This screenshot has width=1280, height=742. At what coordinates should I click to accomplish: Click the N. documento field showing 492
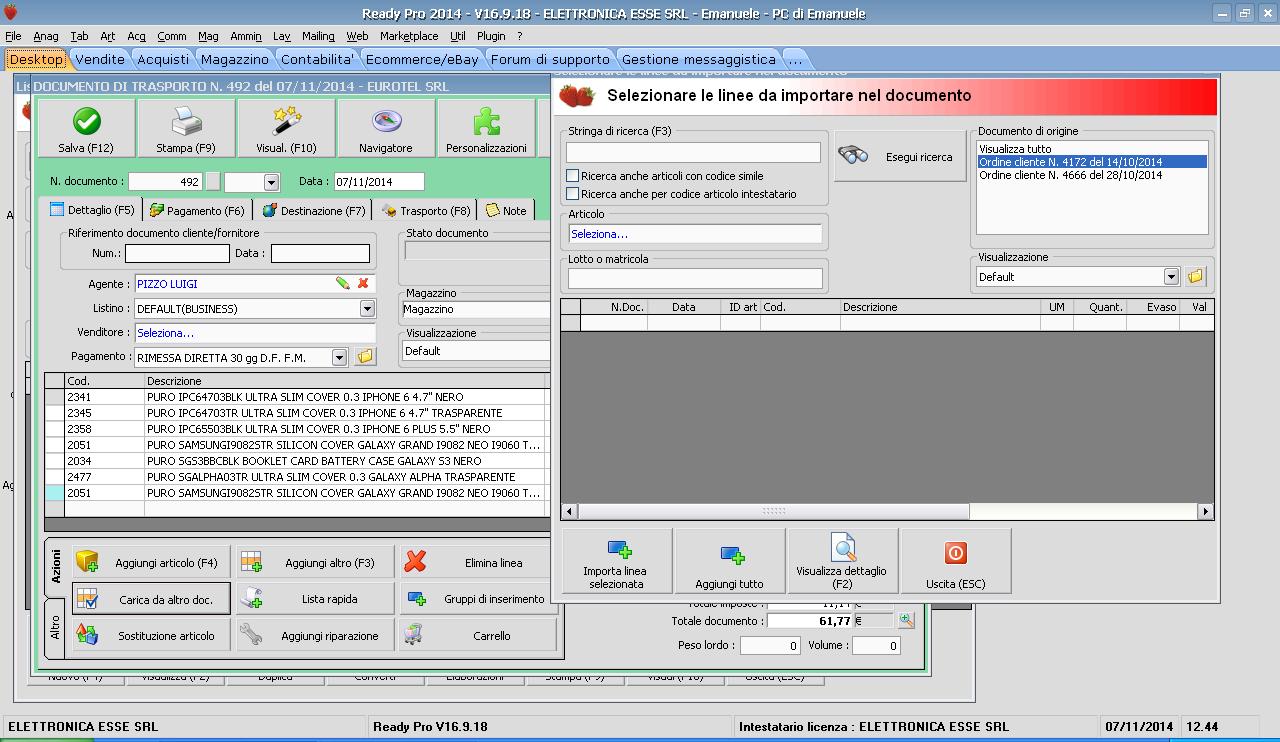[165, 182]
